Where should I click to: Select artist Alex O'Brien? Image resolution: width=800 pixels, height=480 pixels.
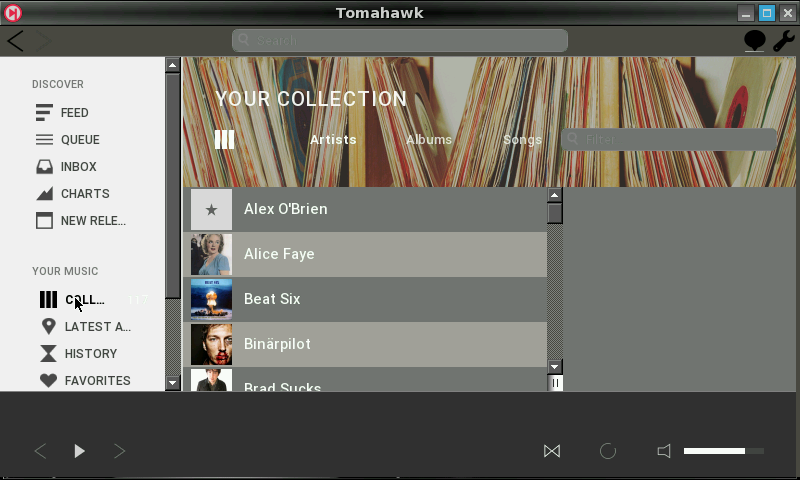[365, 209]
